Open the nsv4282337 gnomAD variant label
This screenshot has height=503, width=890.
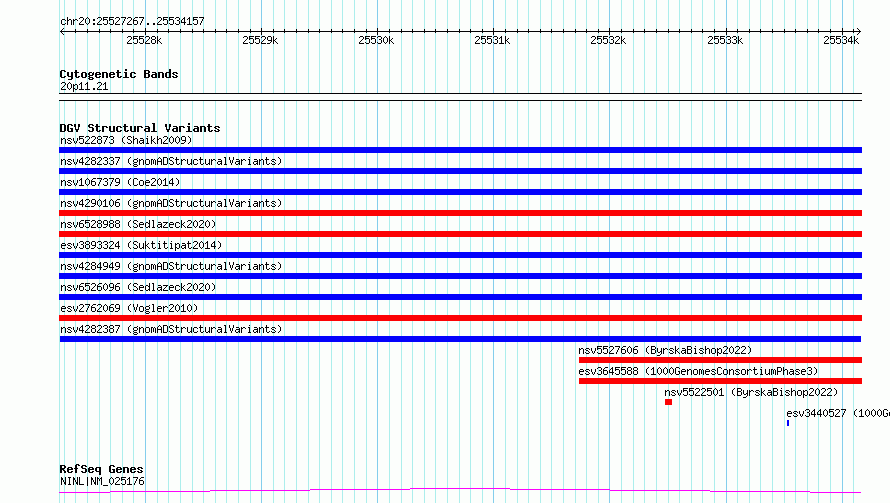[x=171, y=161]
